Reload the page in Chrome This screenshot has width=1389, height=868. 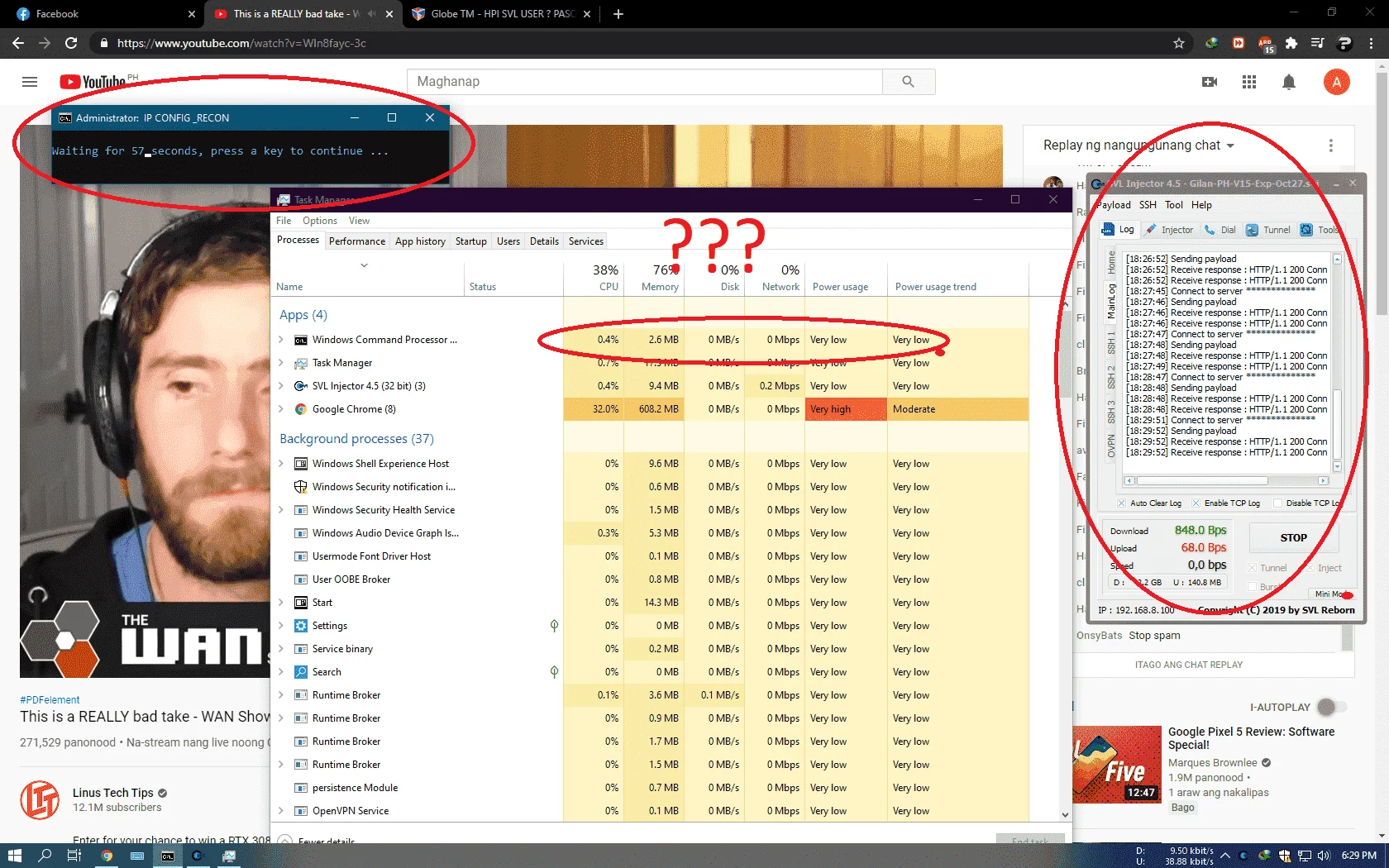click(x=71, y=43)
